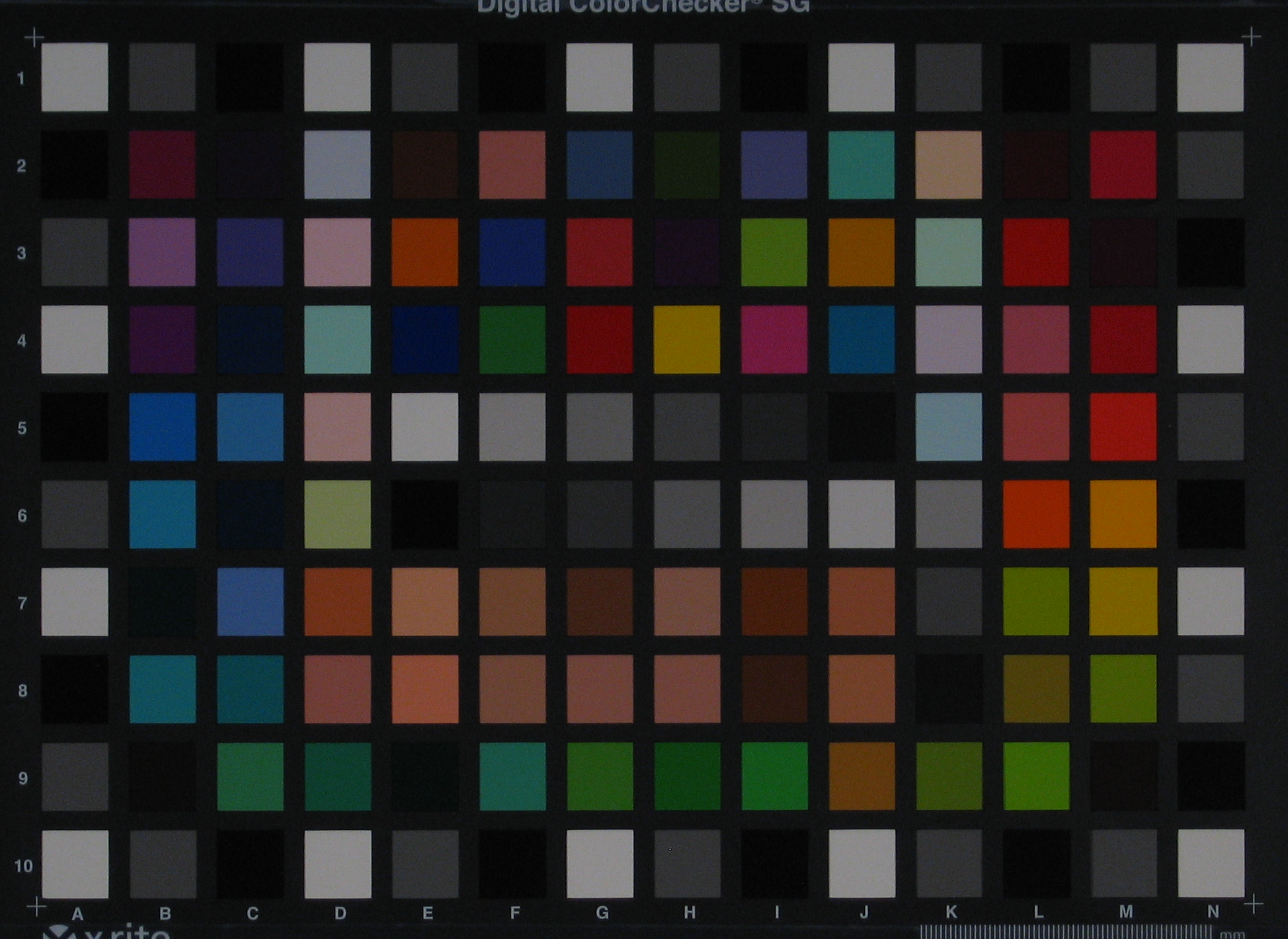Pick the light pink patch at D3
1288x939 pixels.
(x=337, y=252)
